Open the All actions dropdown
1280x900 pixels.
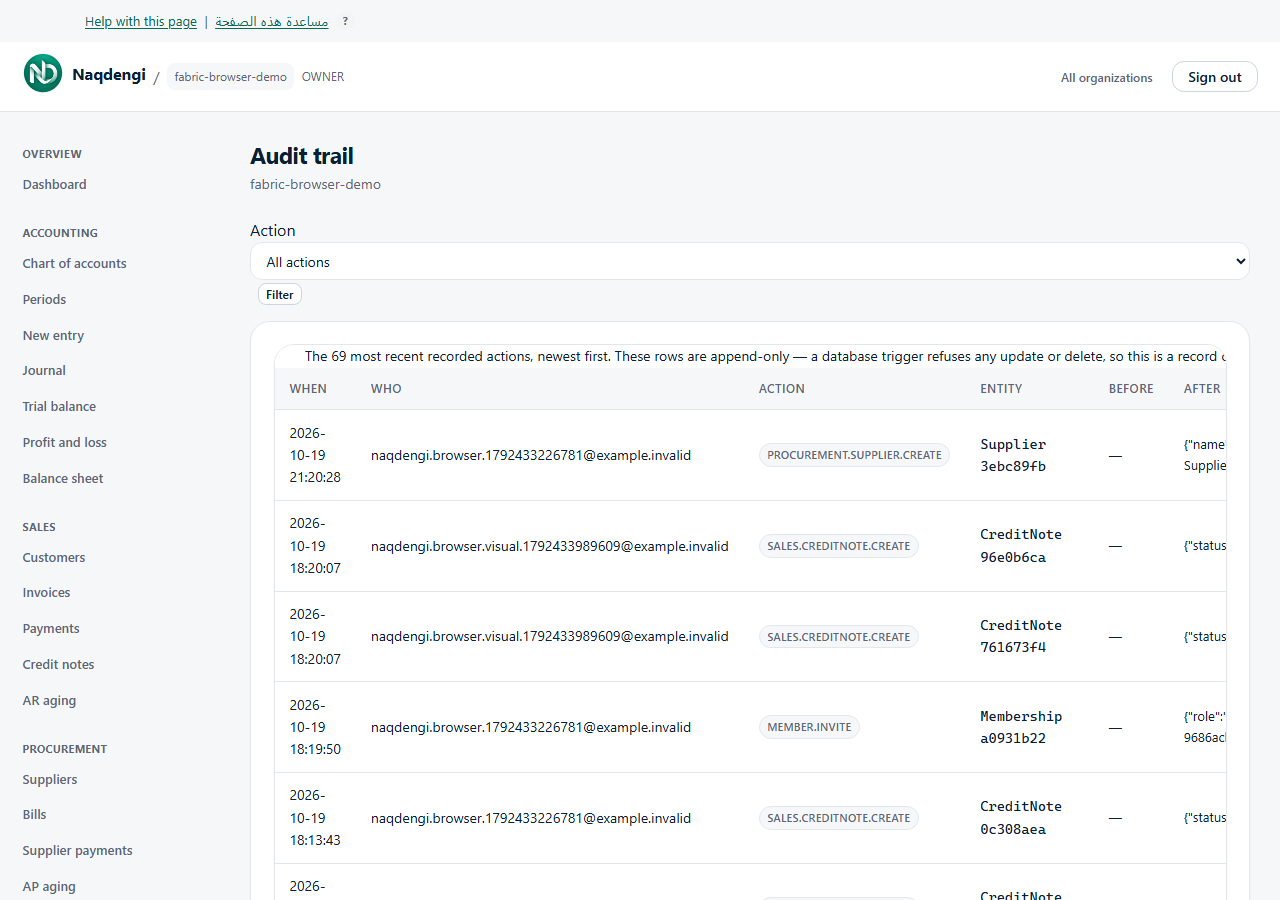tap(750, 262)
